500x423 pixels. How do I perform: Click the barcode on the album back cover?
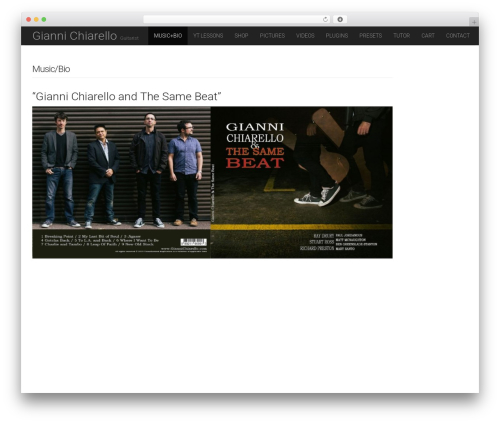click(193, 242)
